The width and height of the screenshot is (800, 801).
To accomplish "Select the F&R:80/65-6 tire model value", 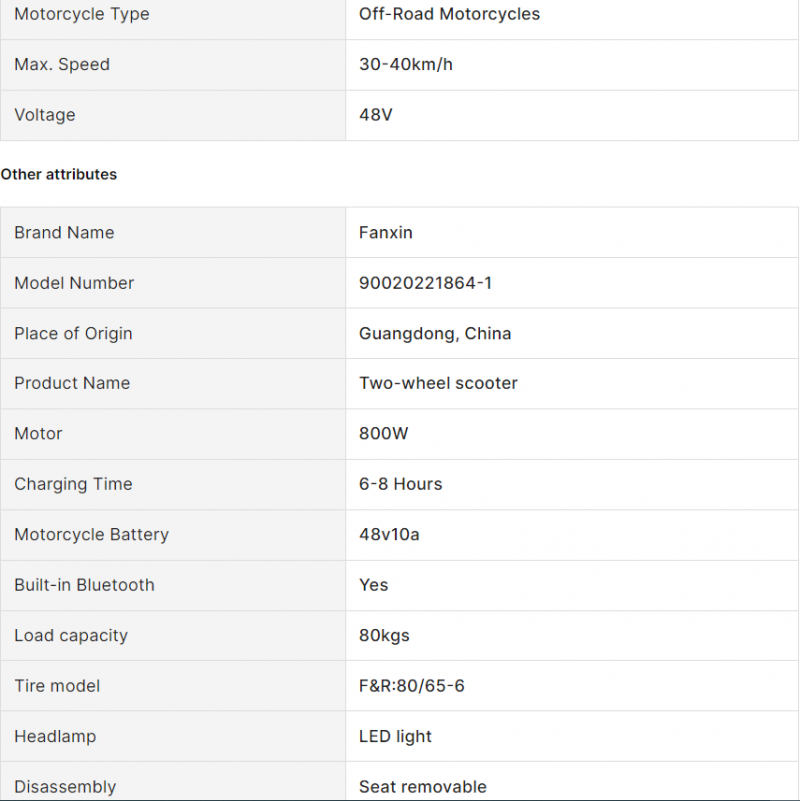I will point(412,686).
